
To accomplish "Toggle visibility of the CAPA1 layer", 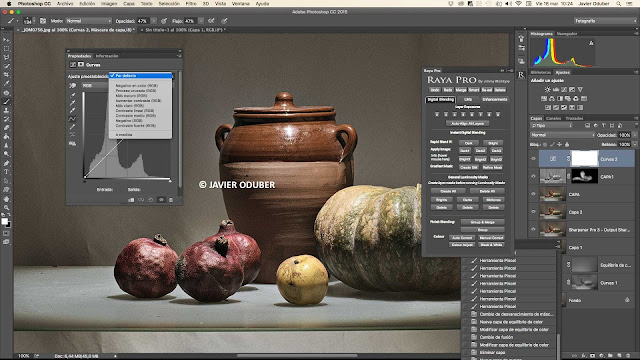I will (533, 176).
